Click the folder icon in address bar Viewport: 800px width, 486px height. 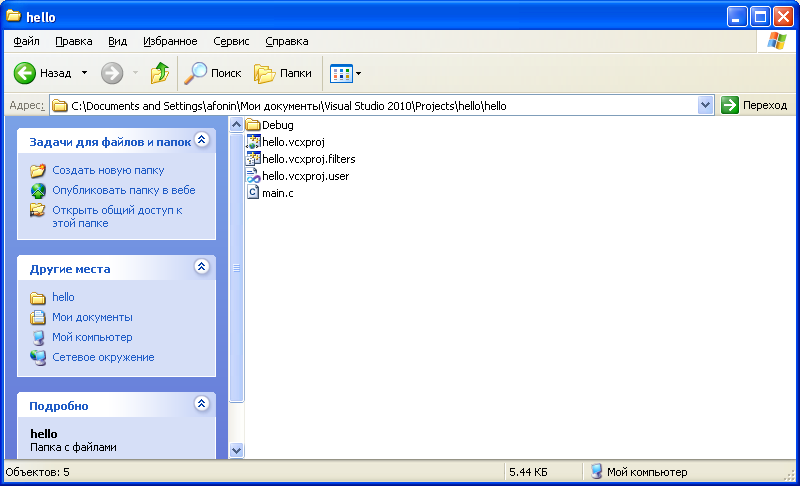coord(60,106)
